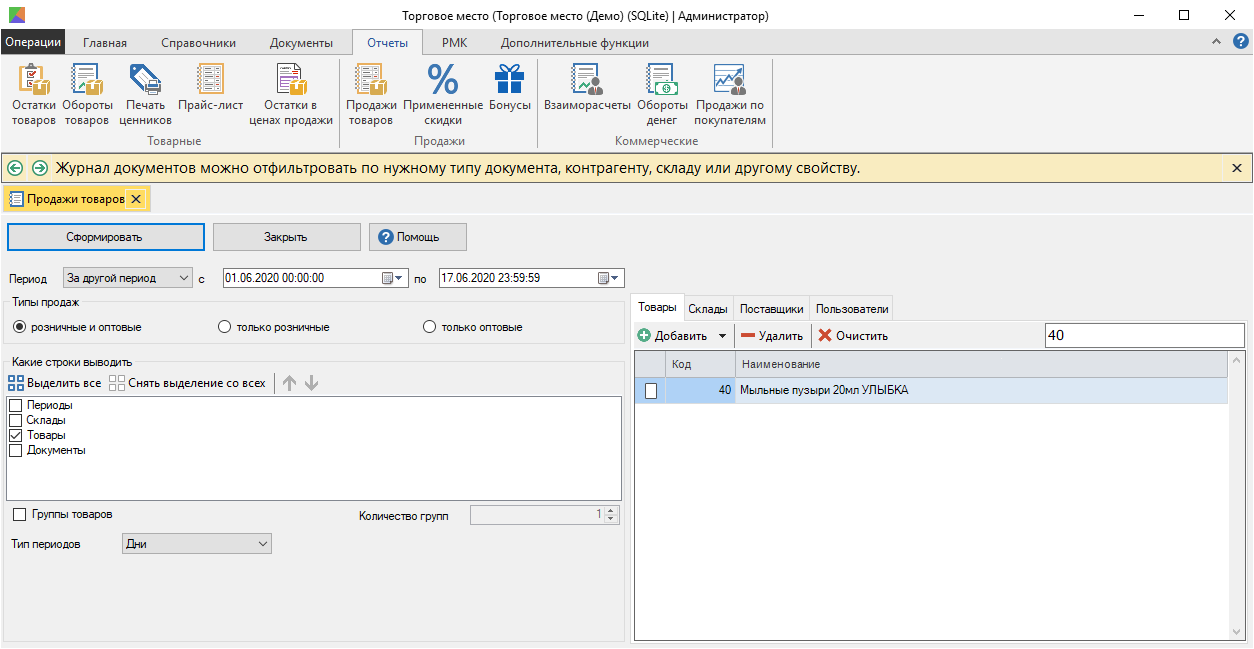Open the Взаиморасчеты report
The height and width of the screenshot is (649, 1254).
[x=587, y=95]
